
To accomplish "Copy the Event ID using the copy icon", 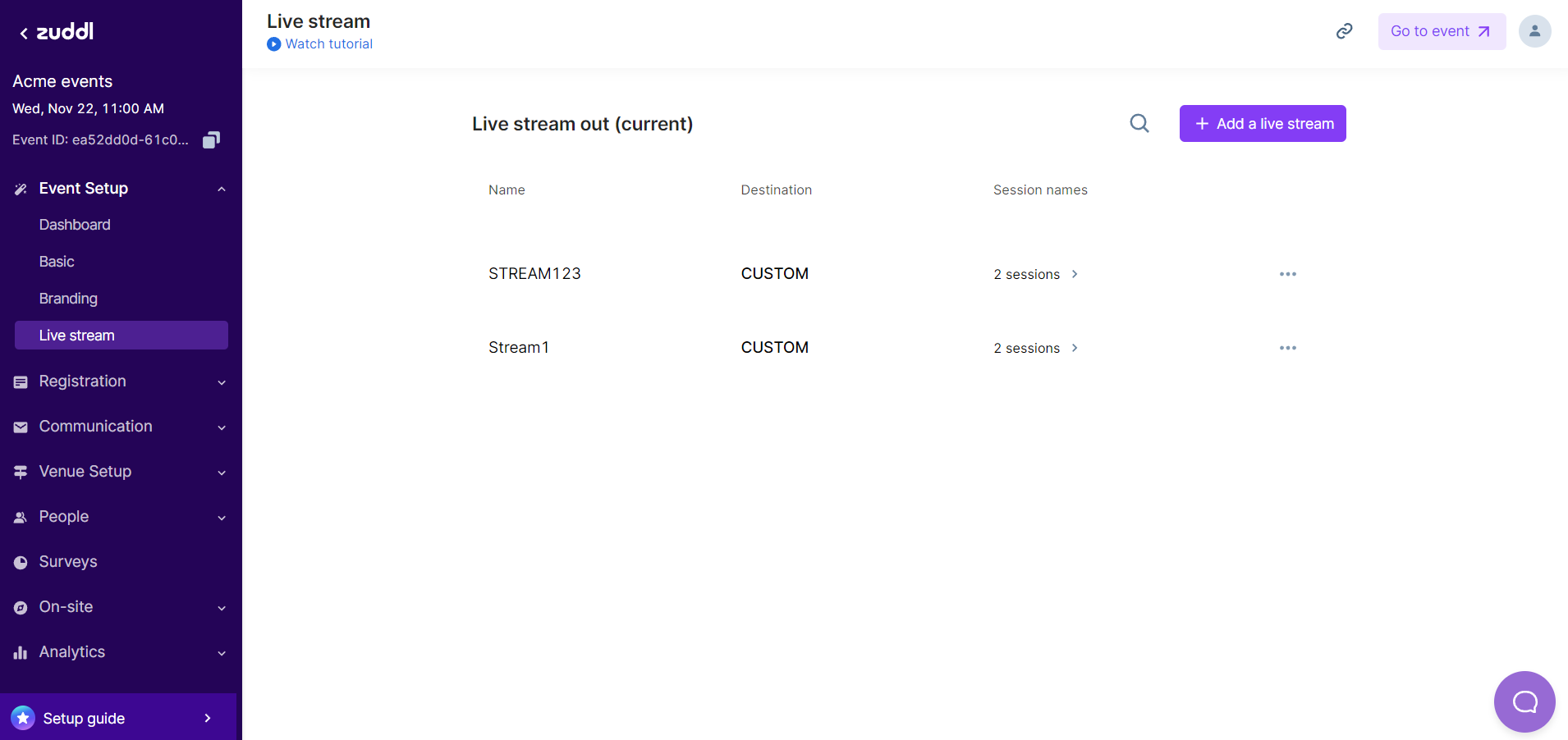I will (211, 139).
